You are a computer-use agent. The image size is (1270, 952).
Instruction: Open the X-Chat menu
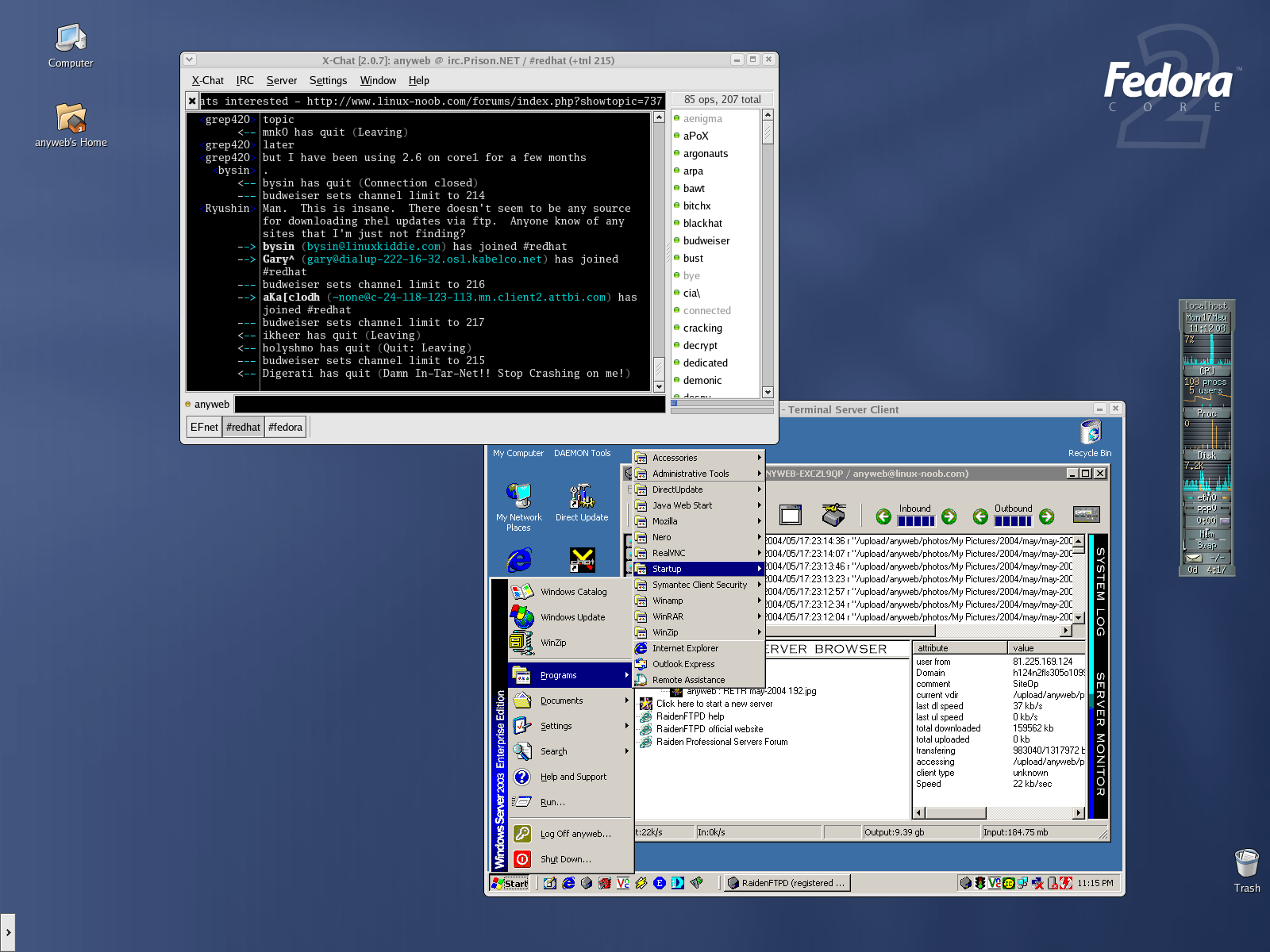pyautogui.click(x=207, y=80)
